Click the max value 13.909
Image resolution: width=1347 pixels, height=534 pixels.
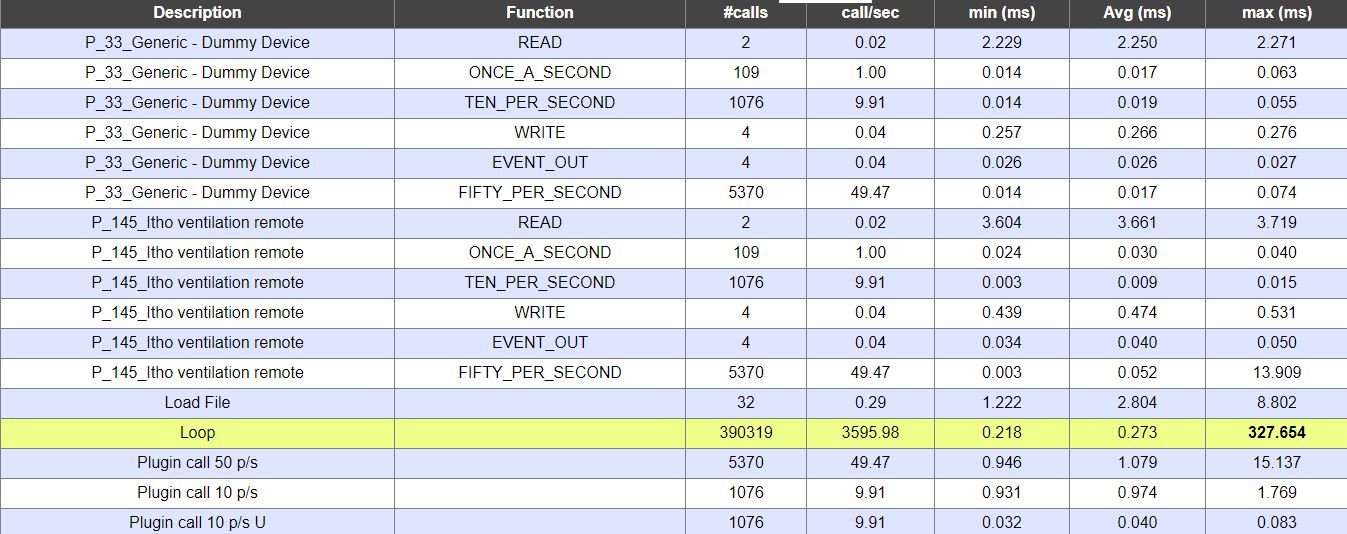(x=1276, y=373)
